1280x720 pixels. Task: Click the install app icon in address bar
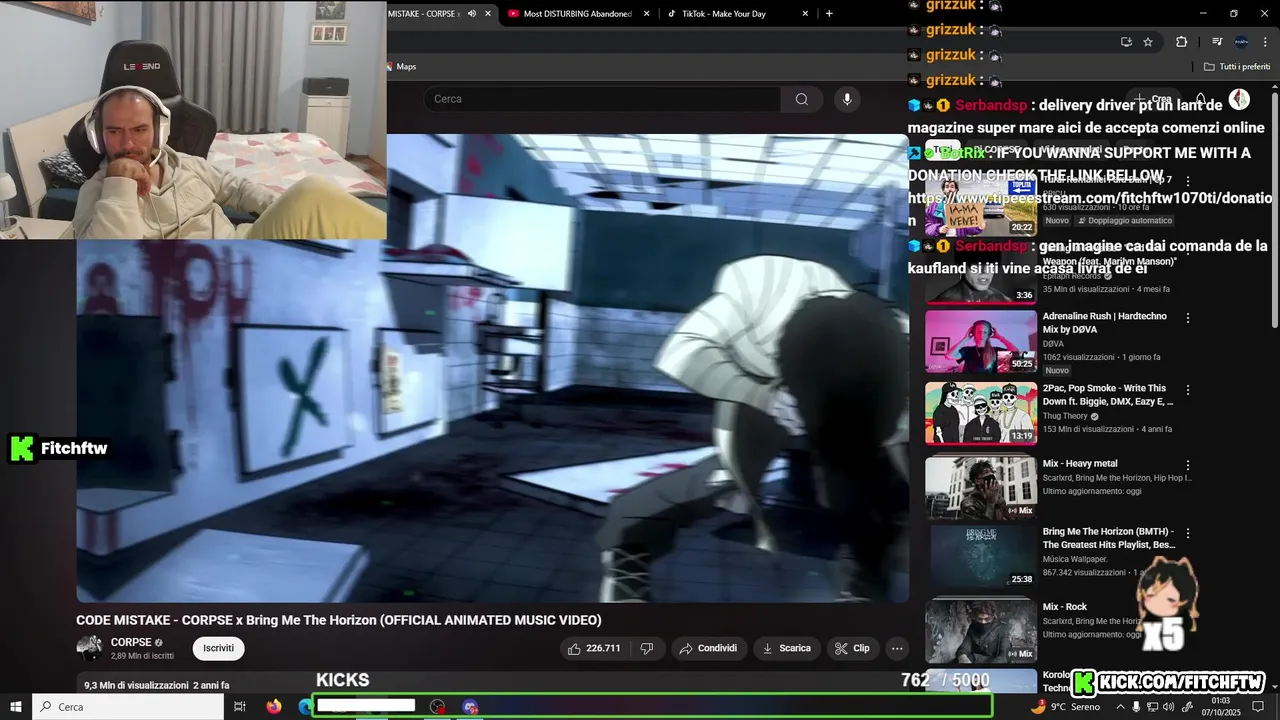click(1126, 42)
